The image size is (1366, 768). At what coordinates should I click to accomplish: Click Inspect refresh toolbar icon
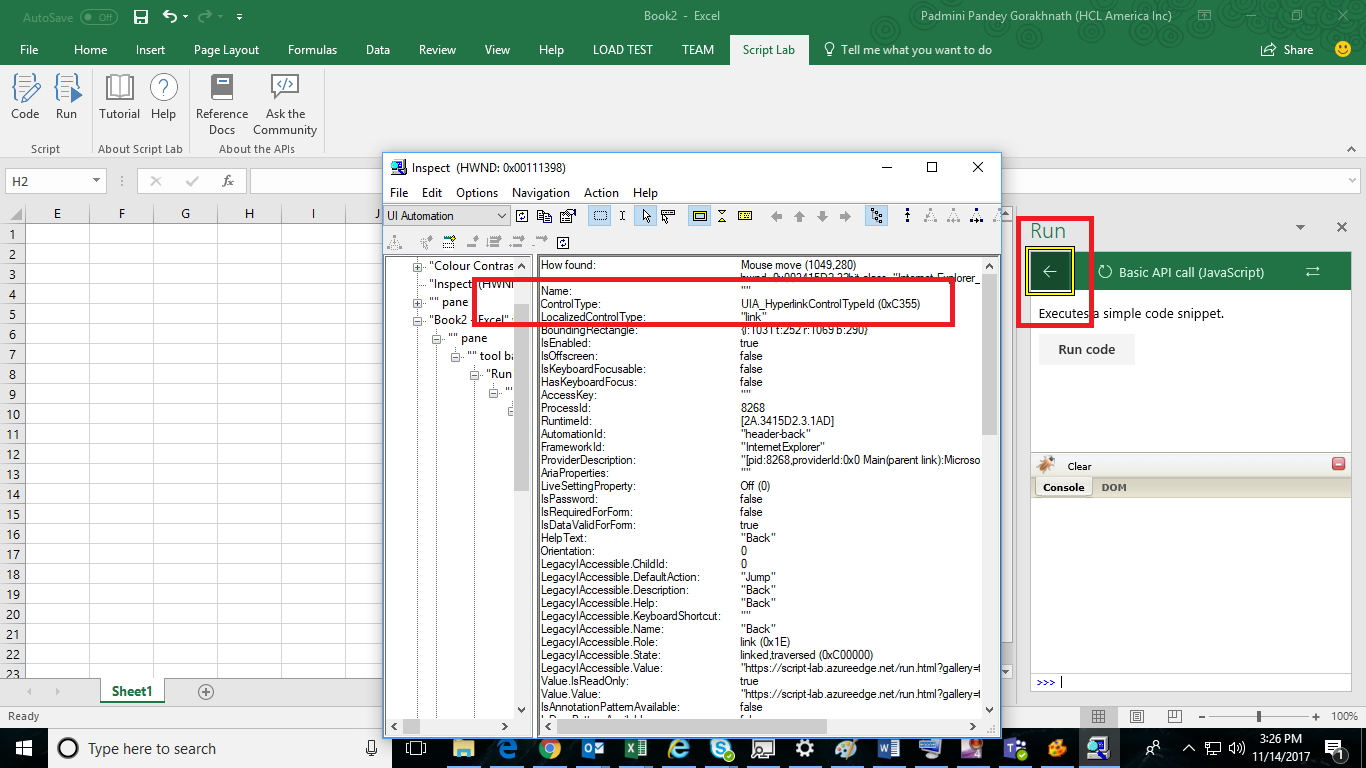coord(522,216)
